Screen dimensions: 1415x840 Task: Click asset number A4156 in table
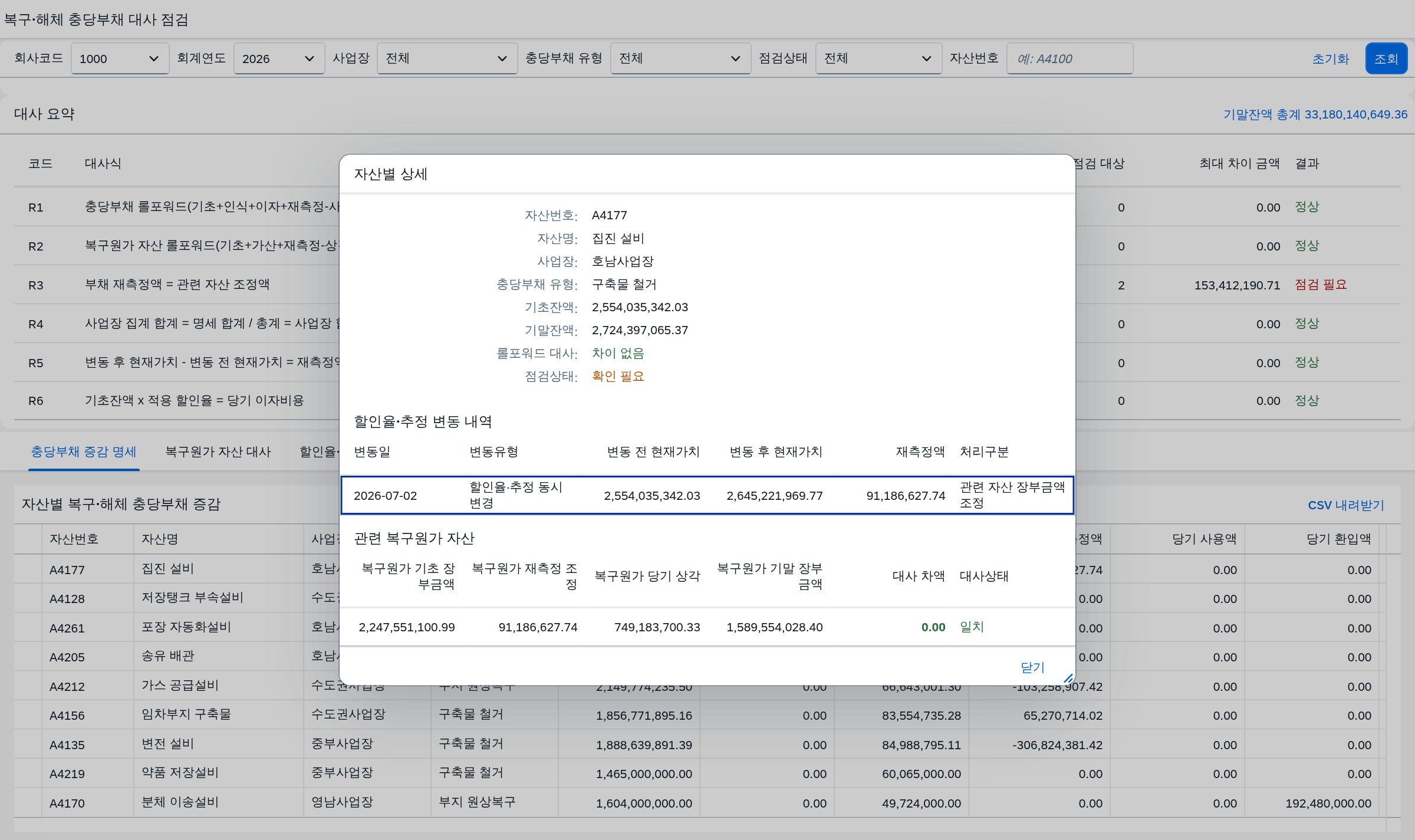click(x=67, y=716)
